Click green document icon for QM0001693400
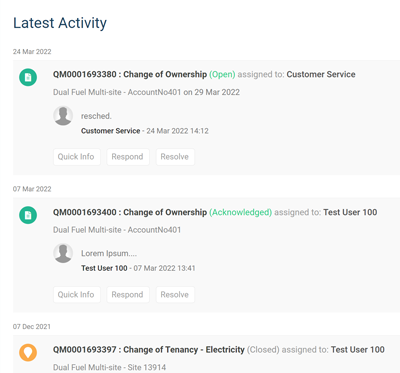 coord(28,215)
